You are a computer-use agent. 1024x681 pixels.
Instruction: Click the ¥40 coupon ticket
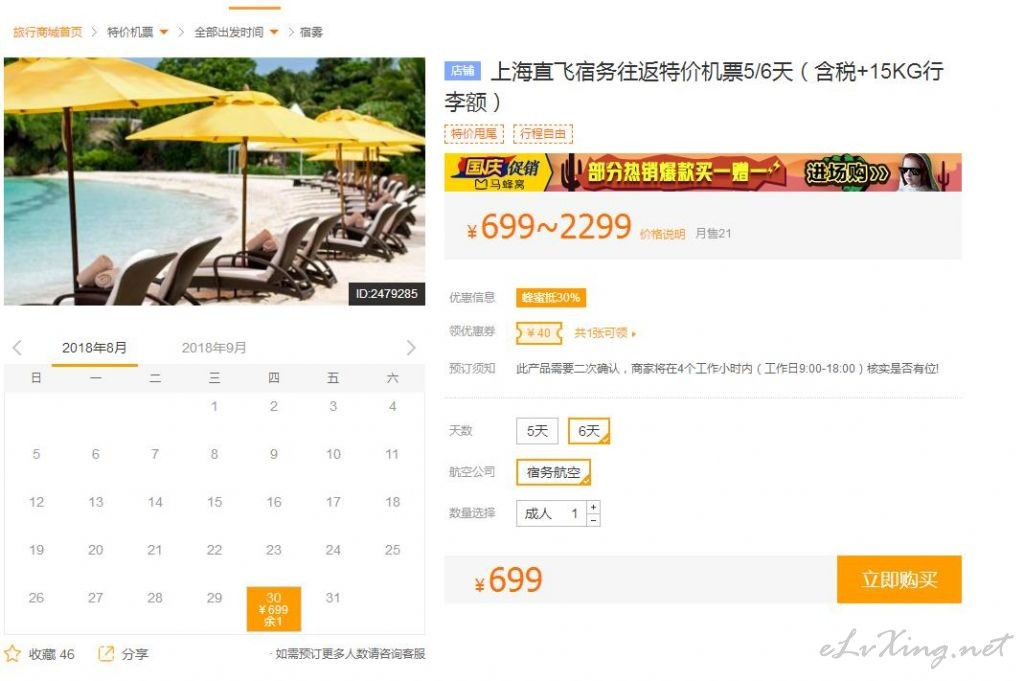pyautogui.click(x=539, y=333)
